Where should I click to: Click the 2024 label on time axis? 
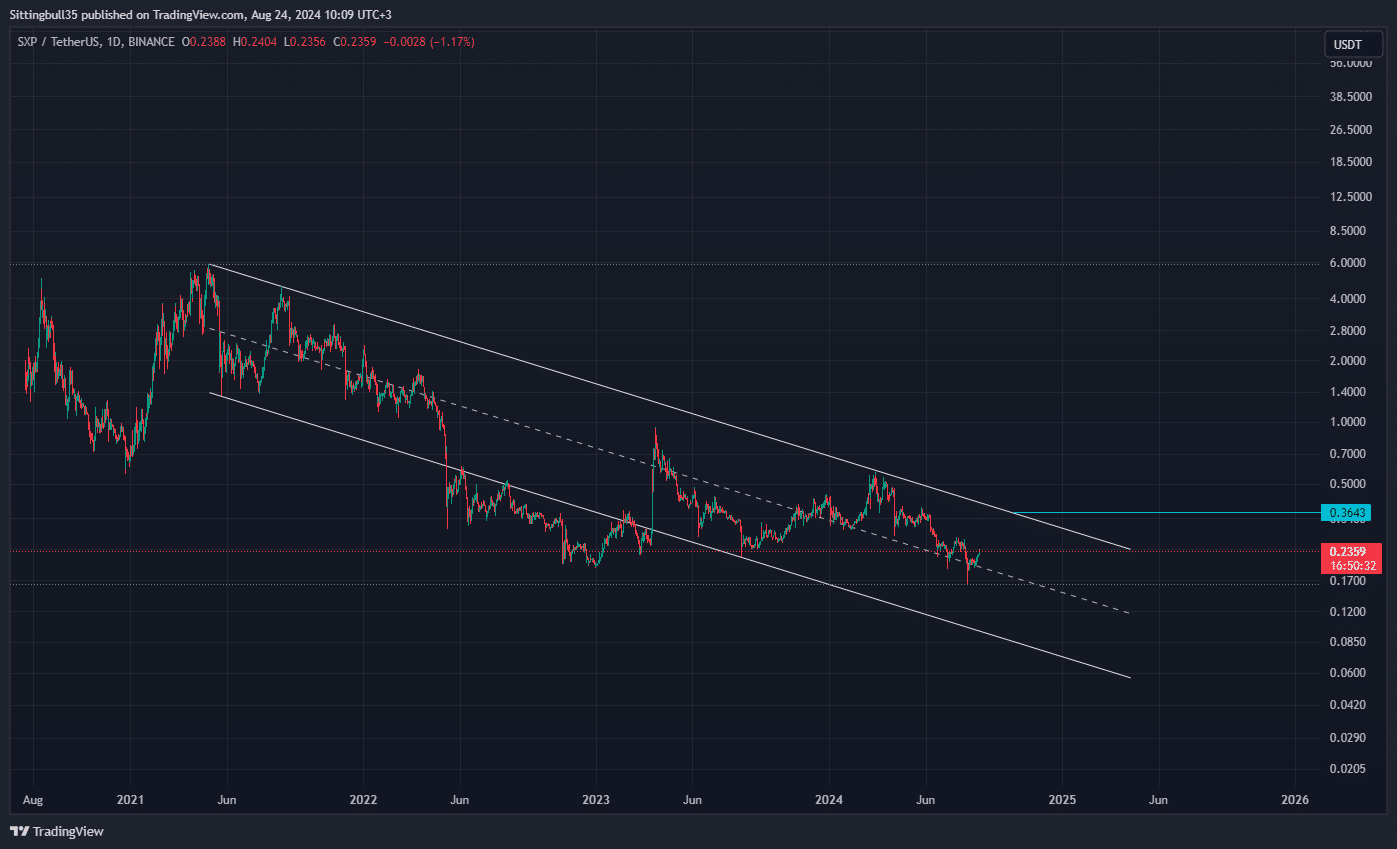(829, 800)
